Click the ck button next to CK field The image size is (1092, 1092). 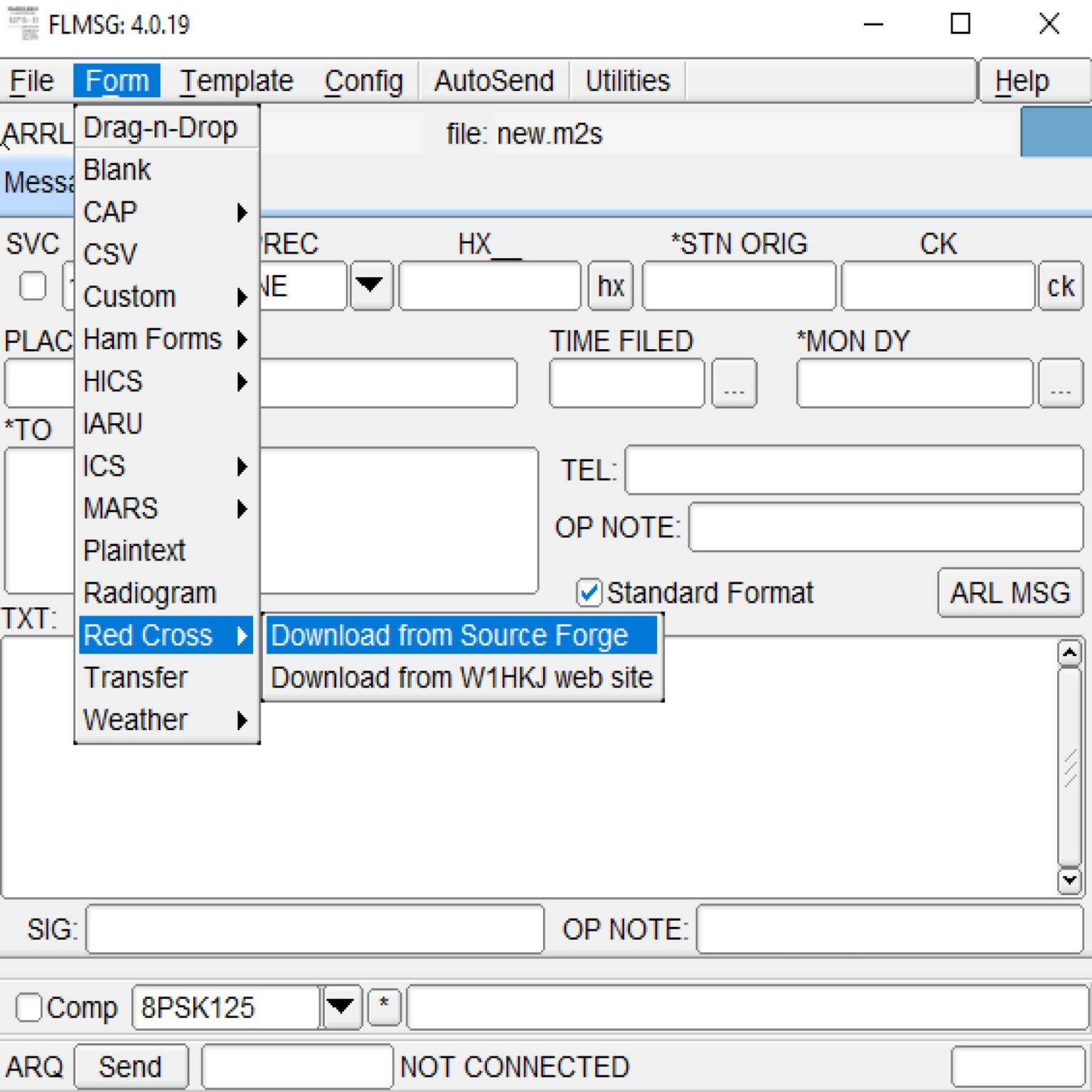(x=1060, y=286)
